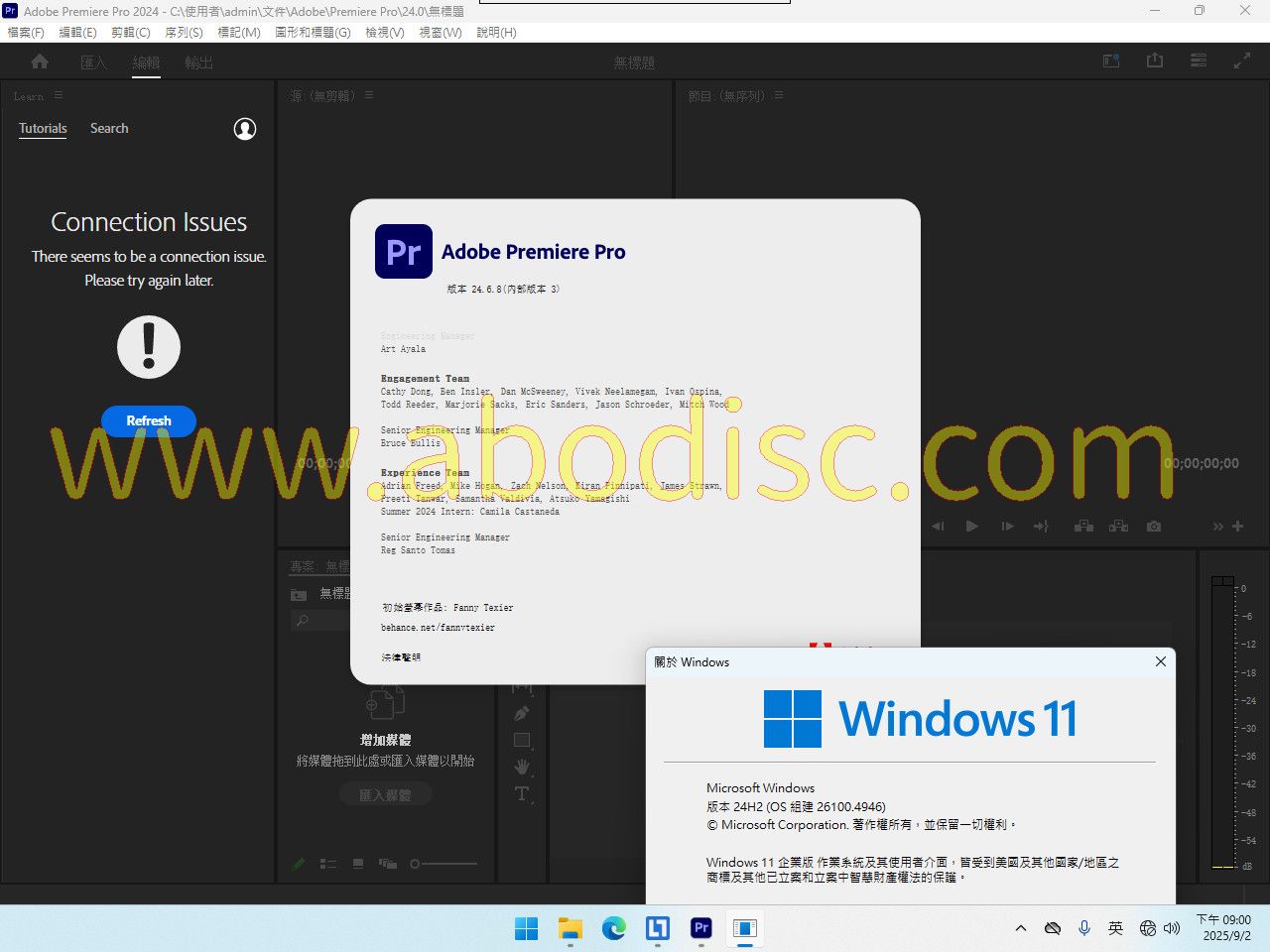Open the 視窗(W) menu
1270x952 pixels.
[441, 32]
